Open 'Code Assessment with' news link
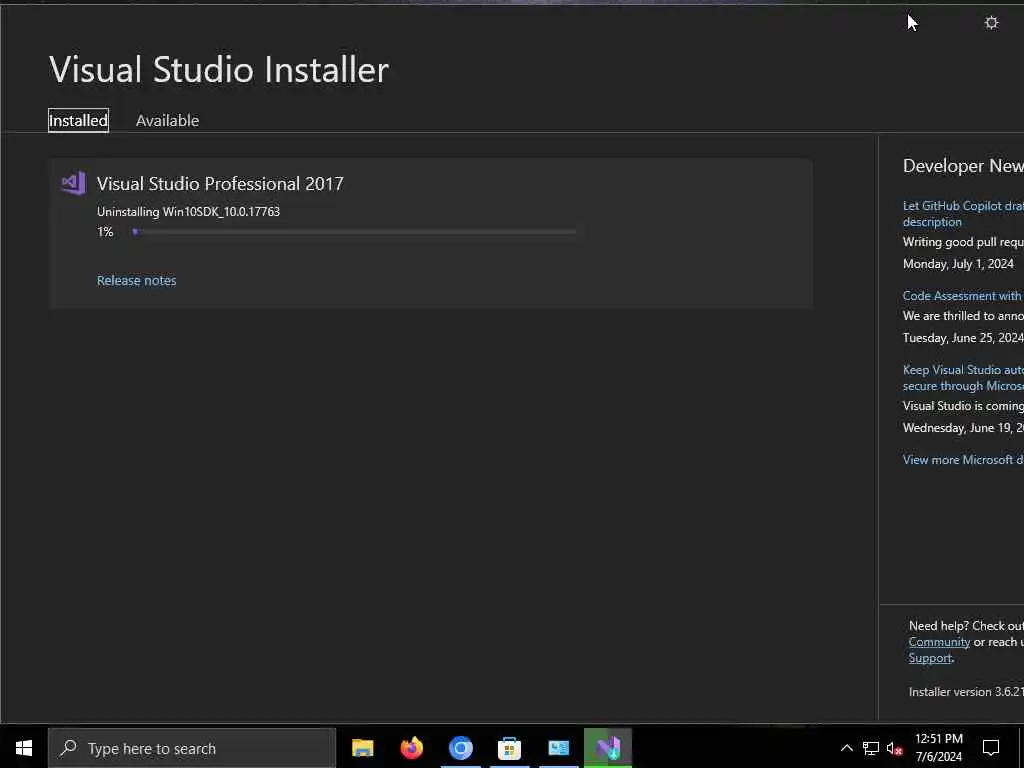The image size is (1024, 768). click(x=963, y=296)
